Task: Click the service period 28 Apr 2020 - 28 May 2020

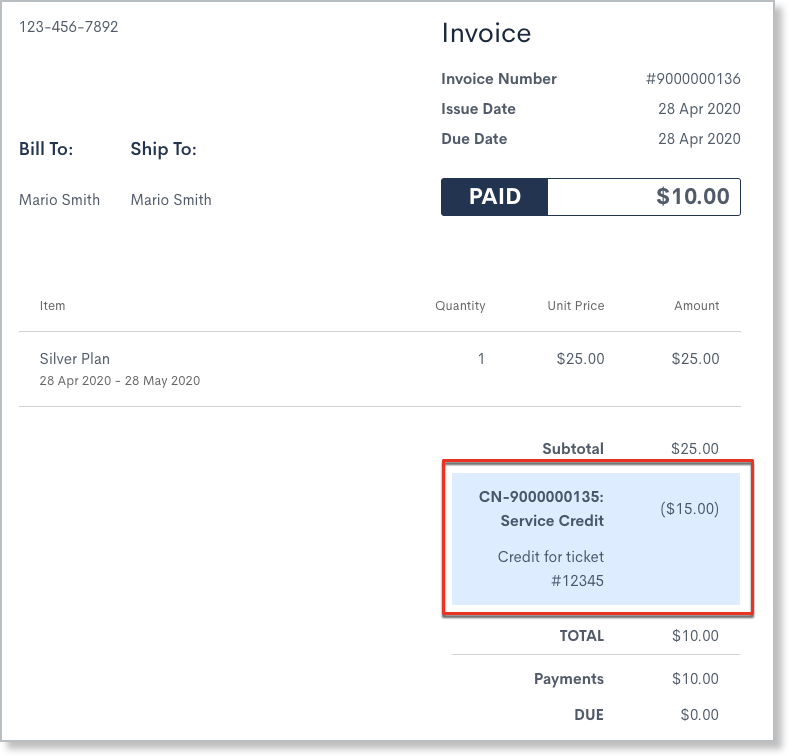Action: (x=120, y=381)
